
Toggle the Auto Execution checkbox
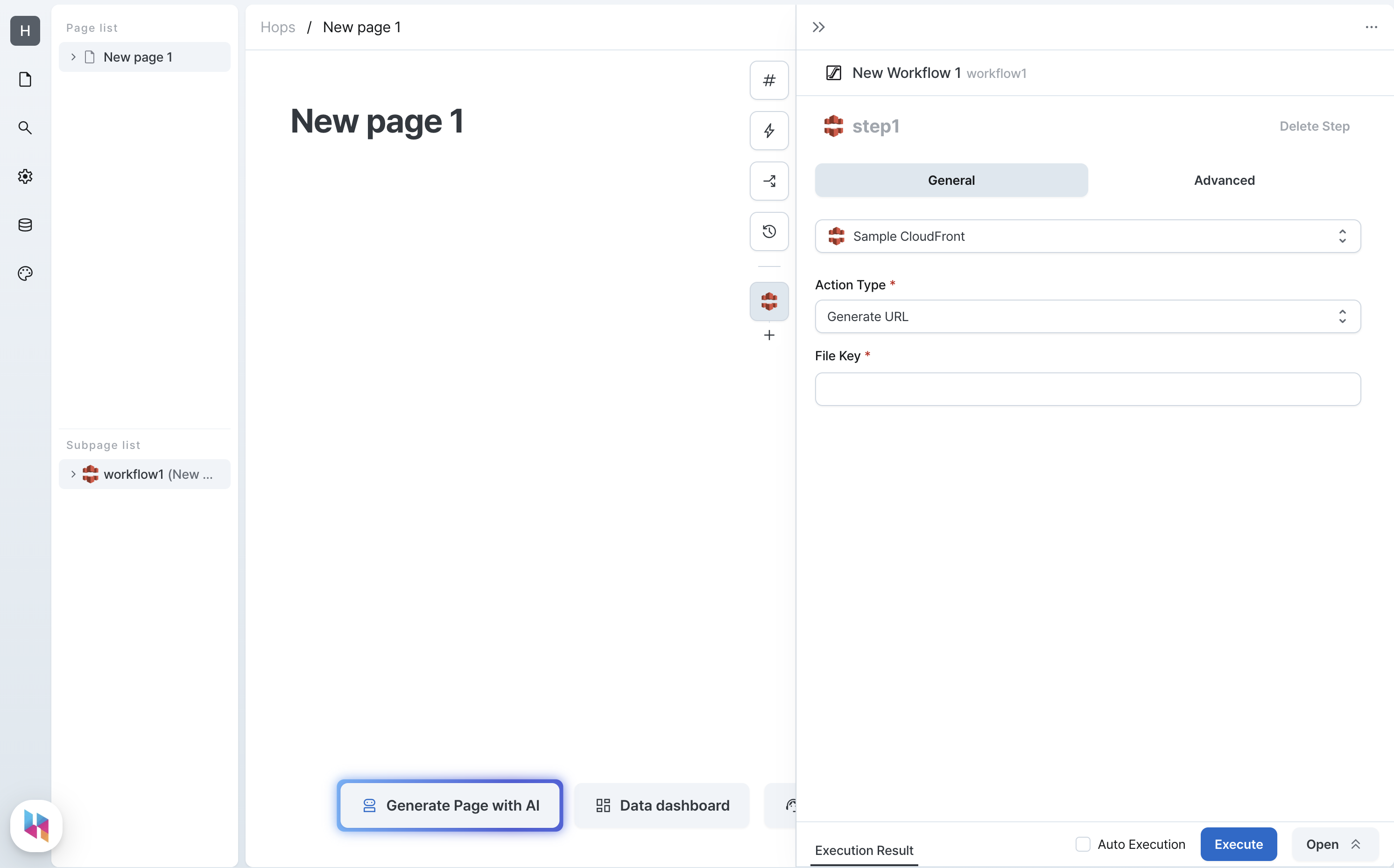coord(1082,844)
